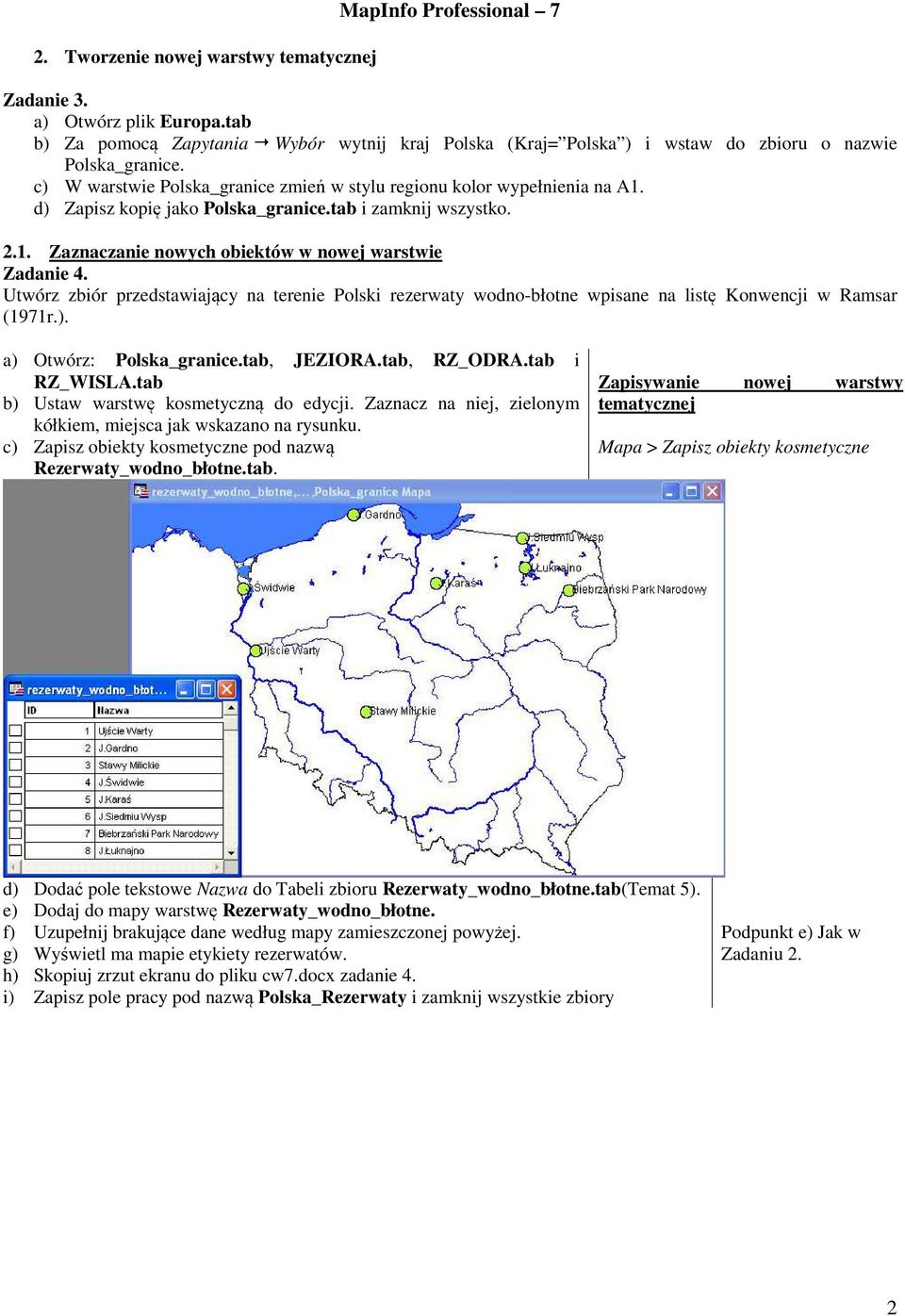Select the table cell 'J.Karaś'

click(x=158, y=798)
